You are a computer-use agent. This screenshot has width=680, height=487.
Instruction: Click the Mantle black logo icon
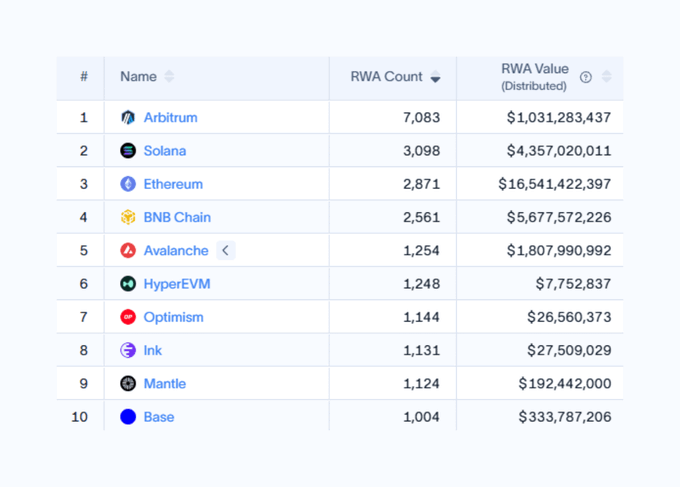coord(128,383)
